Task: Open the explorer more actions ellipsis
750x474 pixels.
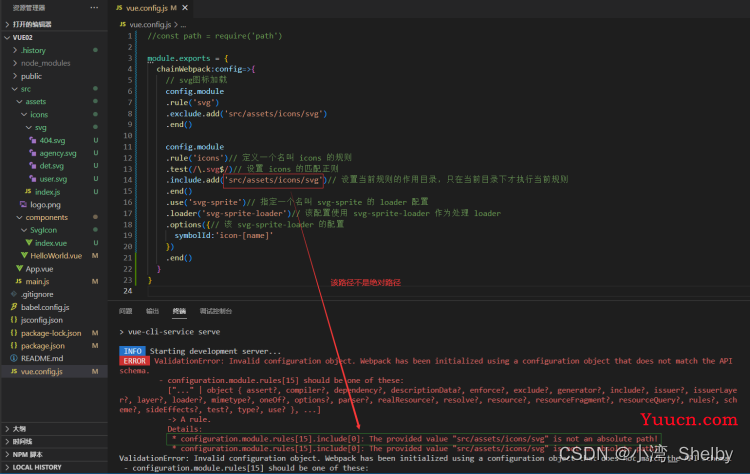Action: 94,8
